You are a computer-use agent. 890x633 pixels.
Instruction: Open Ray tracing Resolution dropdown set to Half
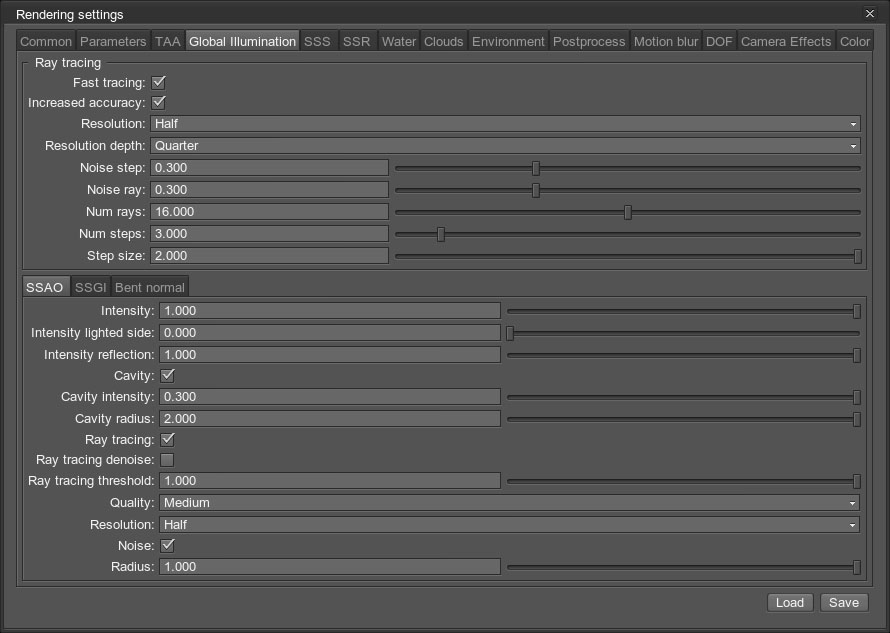pyautogui.click(x=505, y=124)
